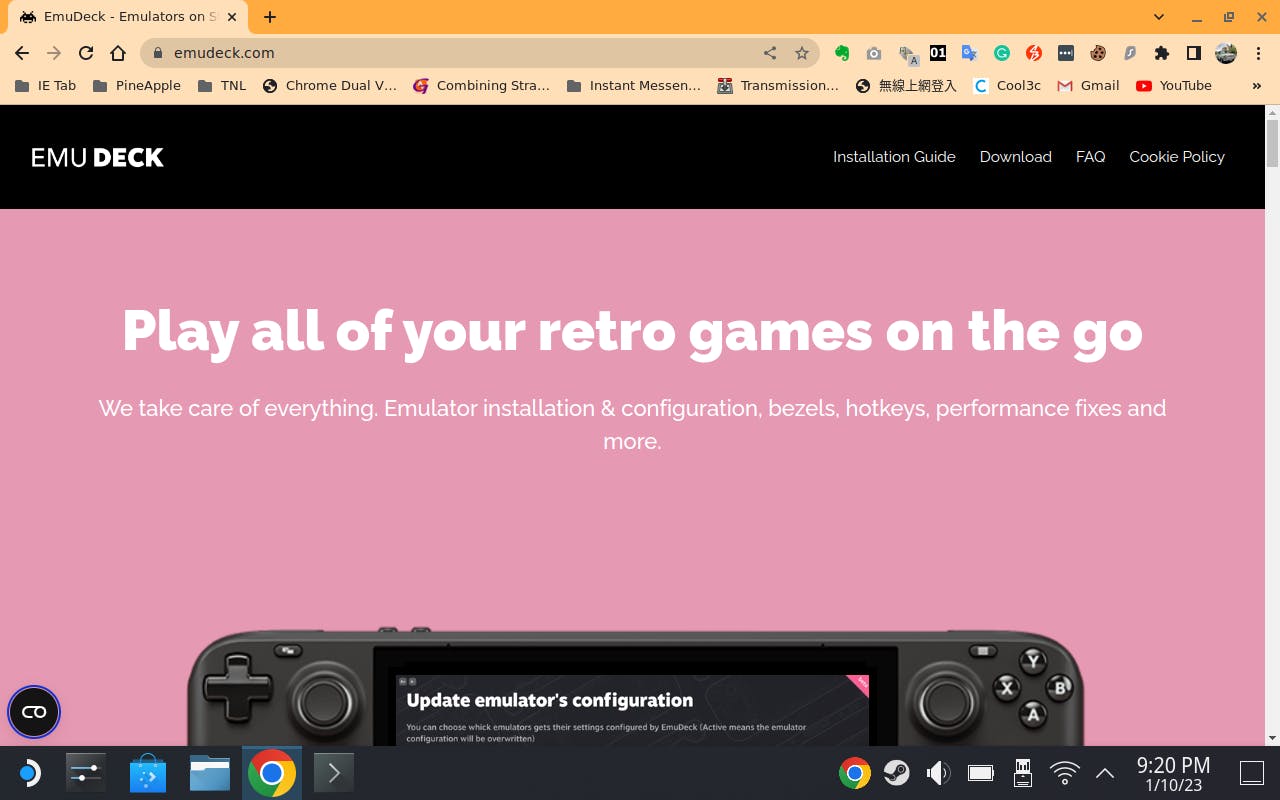The height and width of the screenshot is (800, 1280).
Task: Click the red lightning bolt extension
Action: pyautogui.click(x=1034, y=53)
